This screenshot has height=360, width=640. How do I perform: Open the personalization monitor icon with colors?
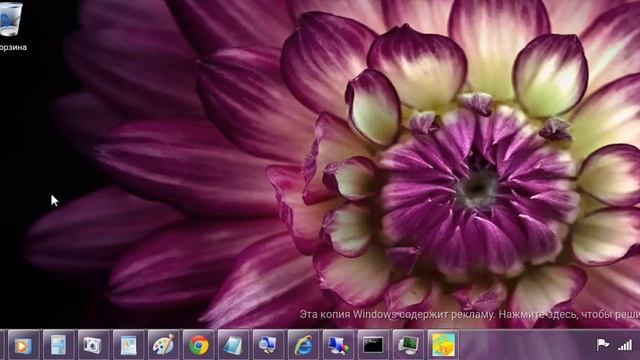point(338,345)
